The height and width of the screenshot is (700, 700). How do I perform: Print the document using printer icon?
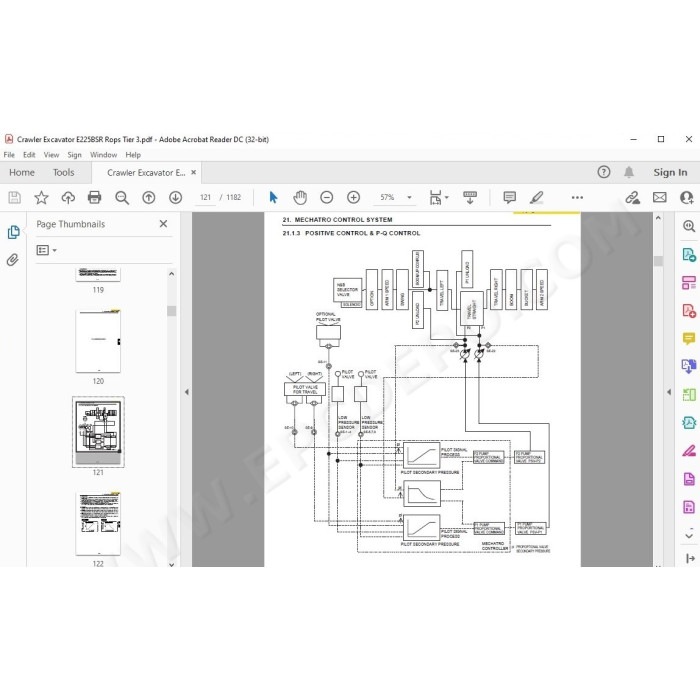click(95, 197)
